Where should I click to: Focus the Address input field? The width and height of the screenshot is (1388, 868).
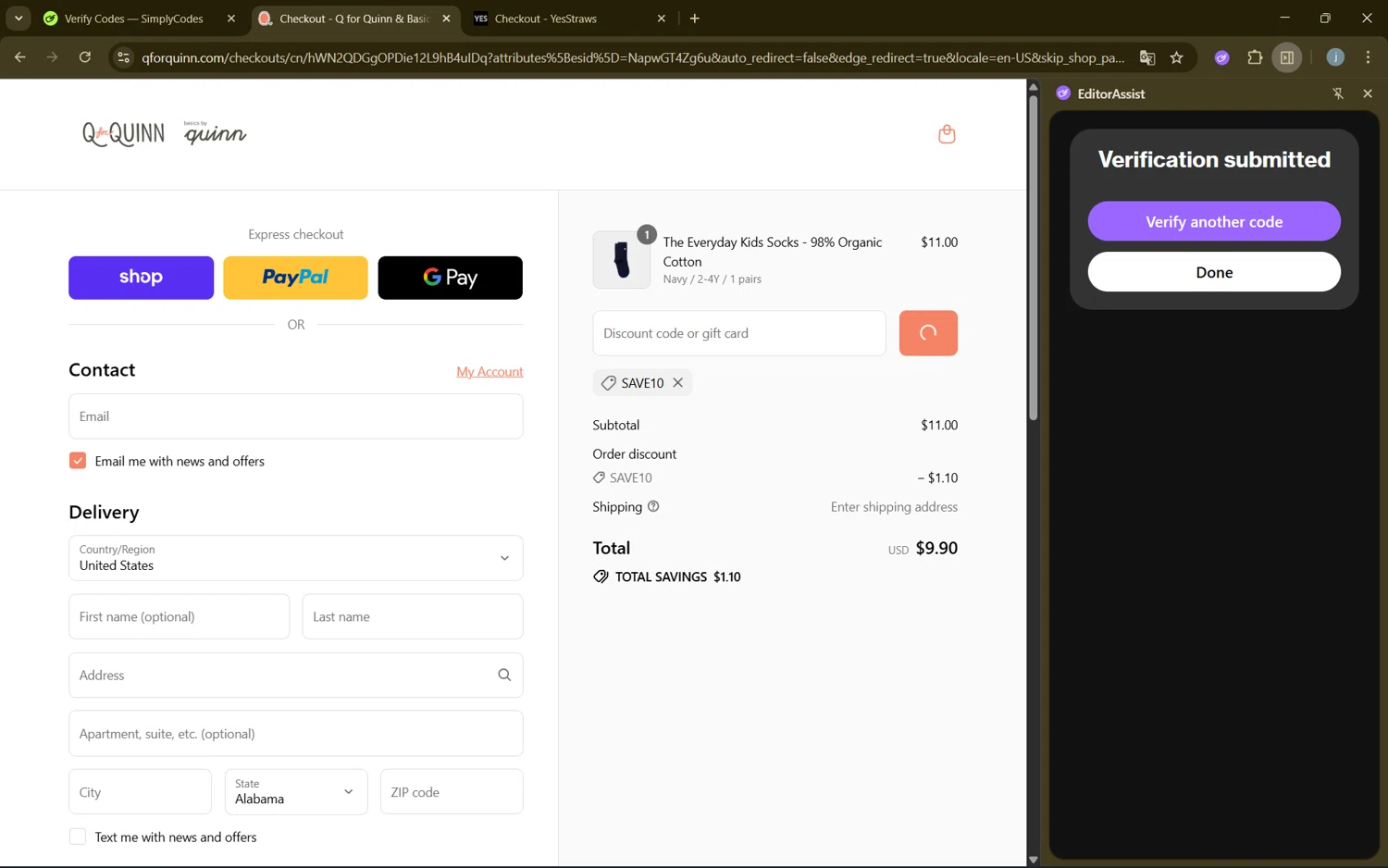click(296, 675)
